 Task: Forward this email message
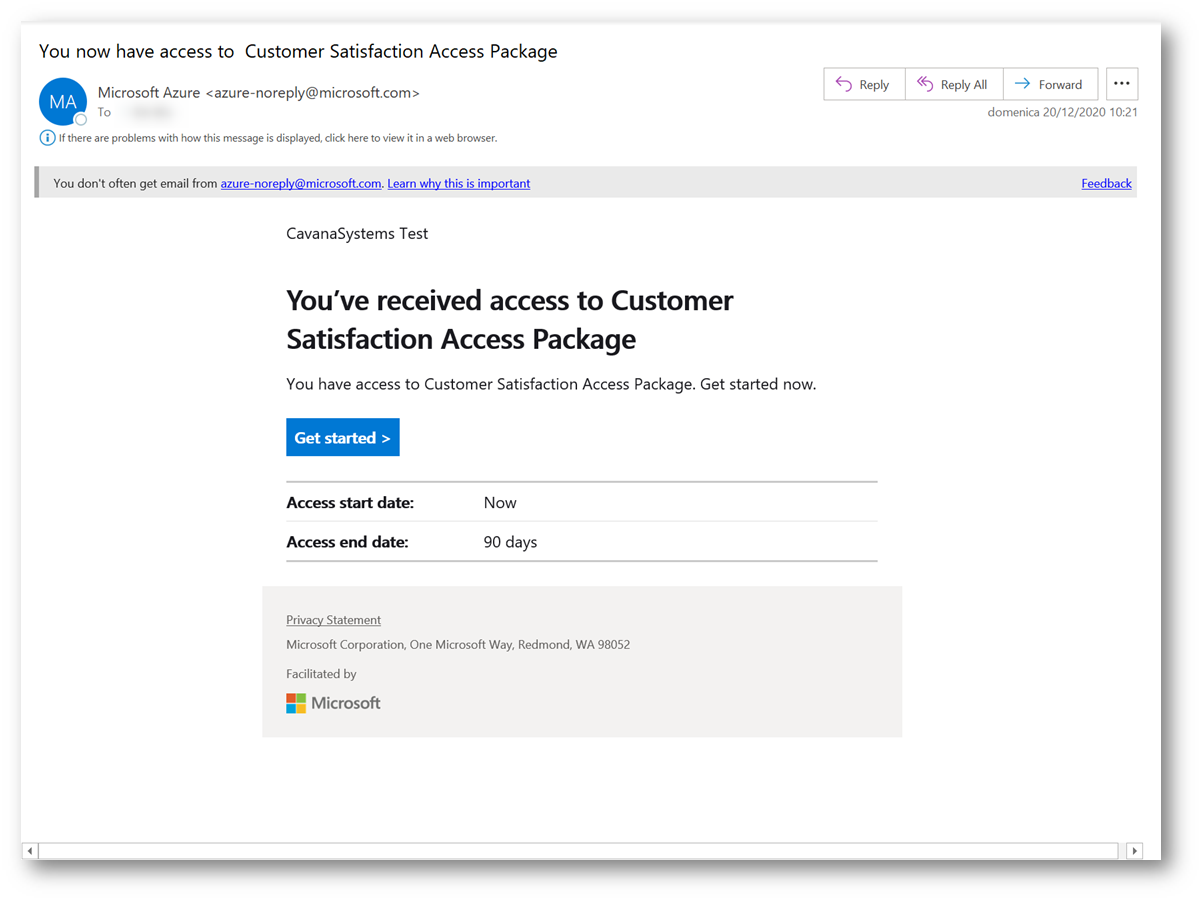pyautogui.click(x=1050, y=84)
